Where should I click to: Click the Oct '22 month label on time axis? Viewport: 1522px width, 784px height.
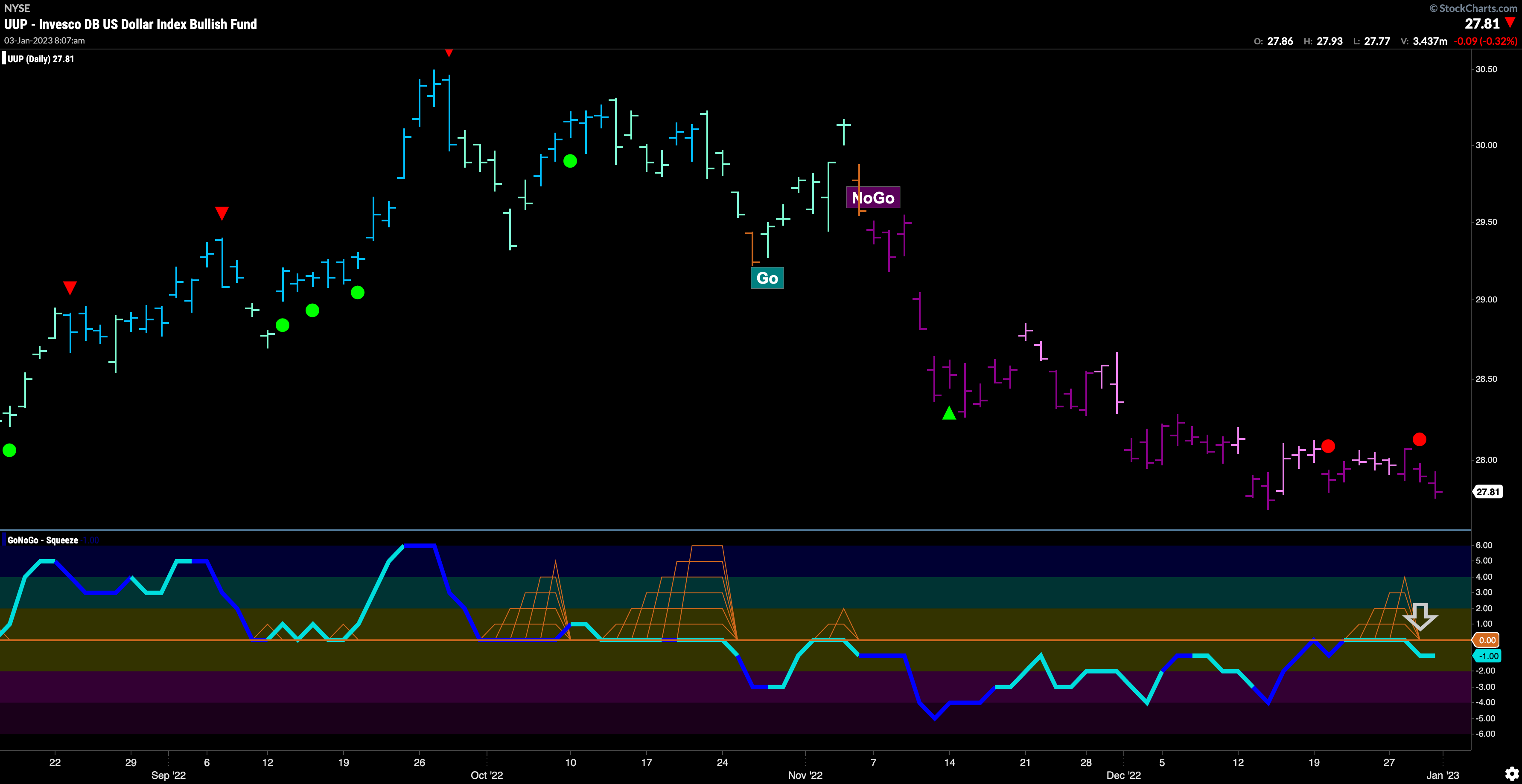[x=487, y=775]
